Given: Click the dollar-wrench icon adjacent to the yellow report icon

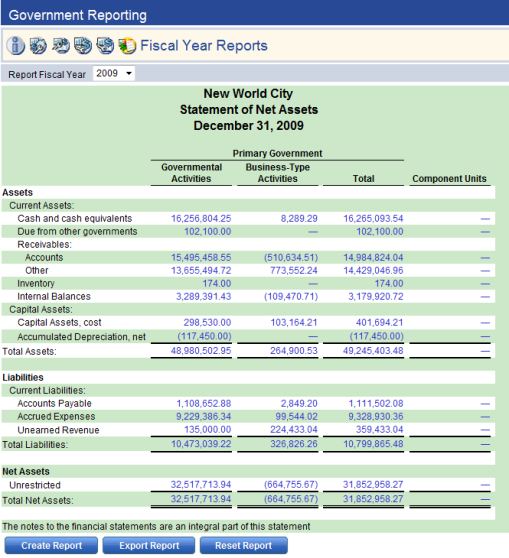Looking at the screenshot, I should [x=105, y=46].
